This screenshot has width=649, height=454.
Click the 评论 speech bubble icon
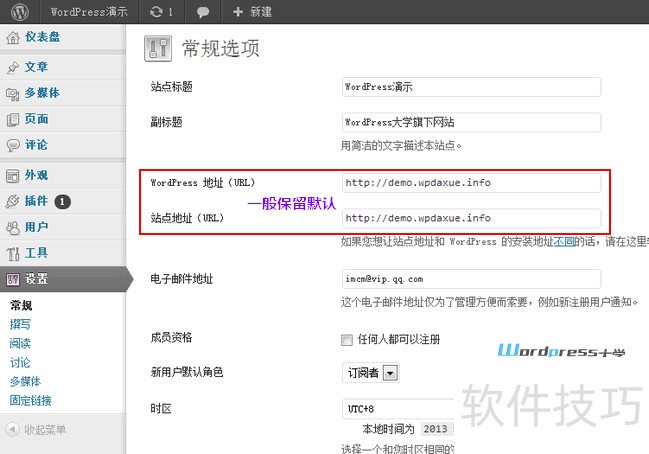pyautogui.click(x=13, y=145)
